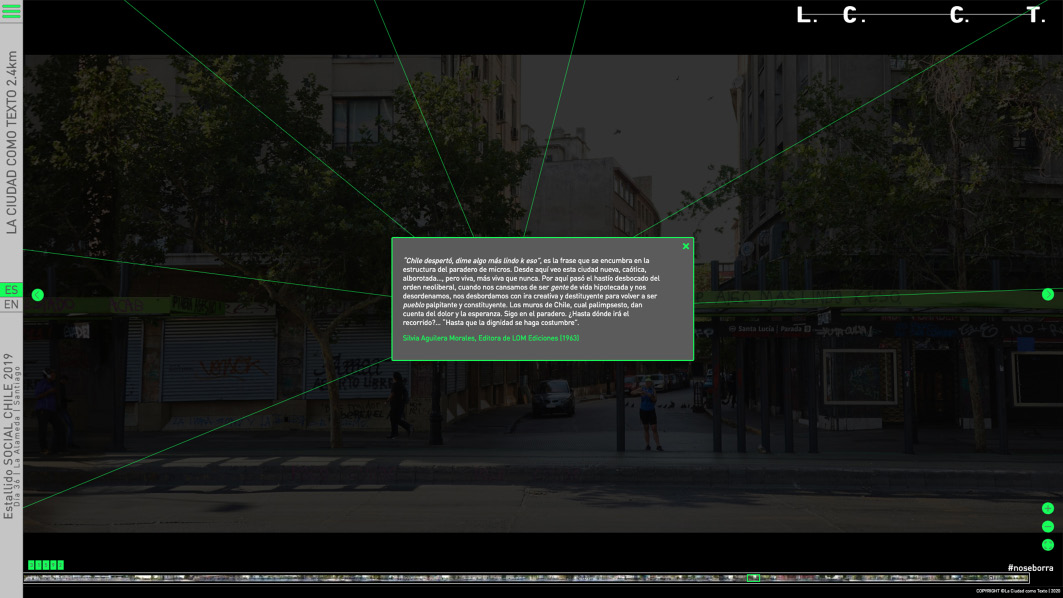Switch language to EN

click(x=11, y=305)
